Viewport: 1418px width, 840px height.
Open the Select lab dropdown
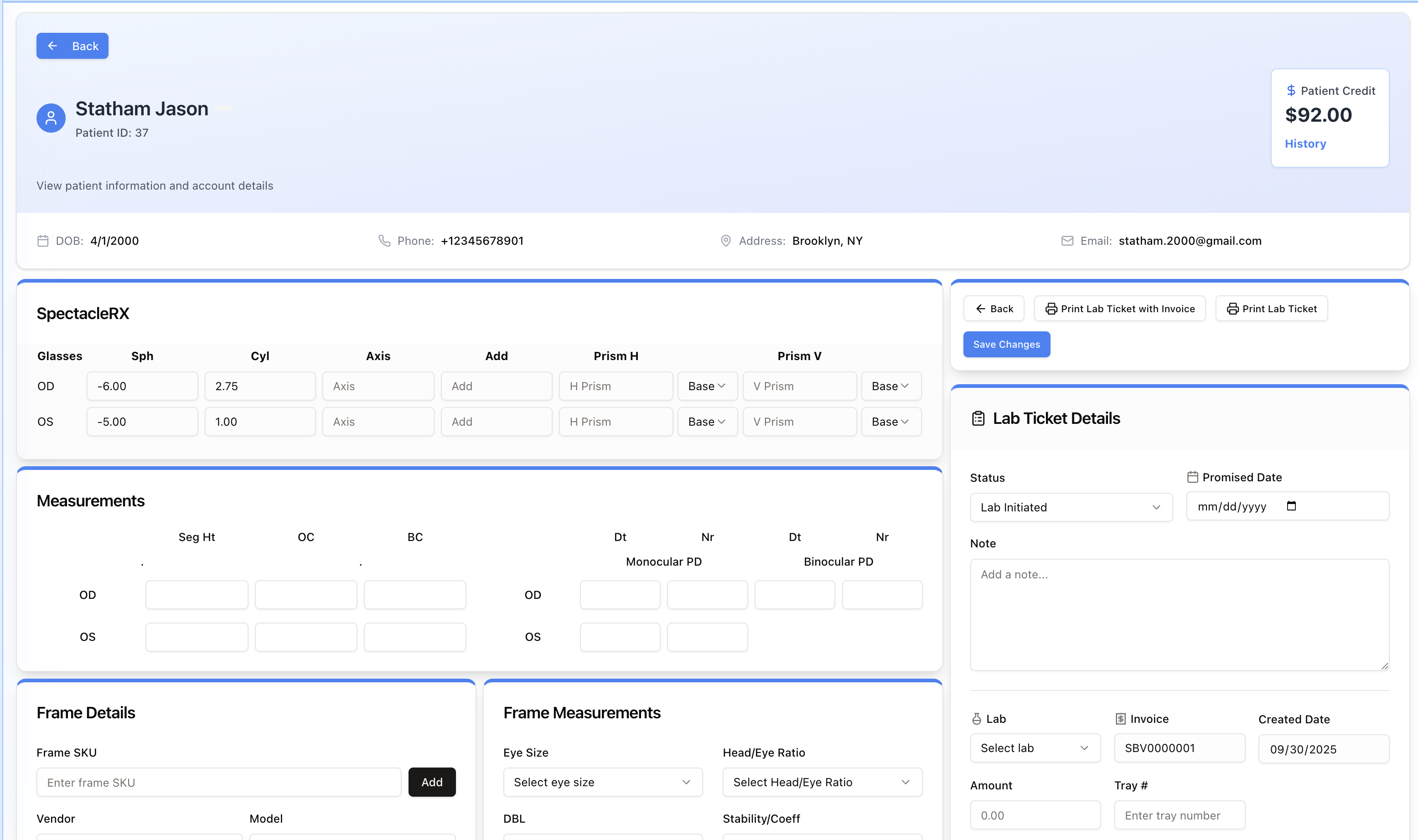click(1035, 748)
